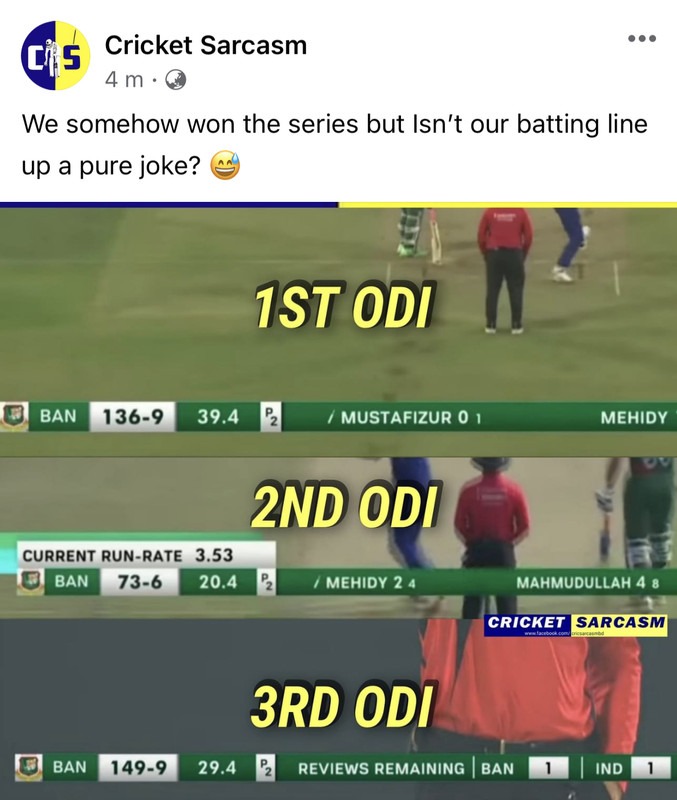677x800 pixels.
Task: Click the Current Run-Rate 3.53 banner
Action: tap(146, 555)
